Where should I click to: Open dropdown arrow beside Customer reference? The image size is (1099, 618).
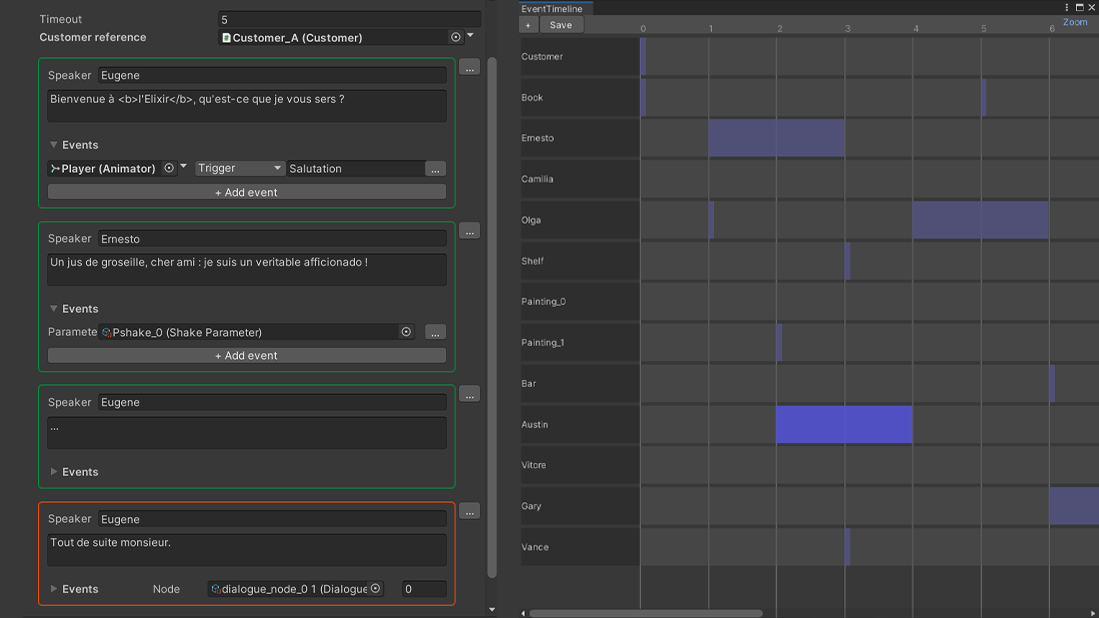470,36
